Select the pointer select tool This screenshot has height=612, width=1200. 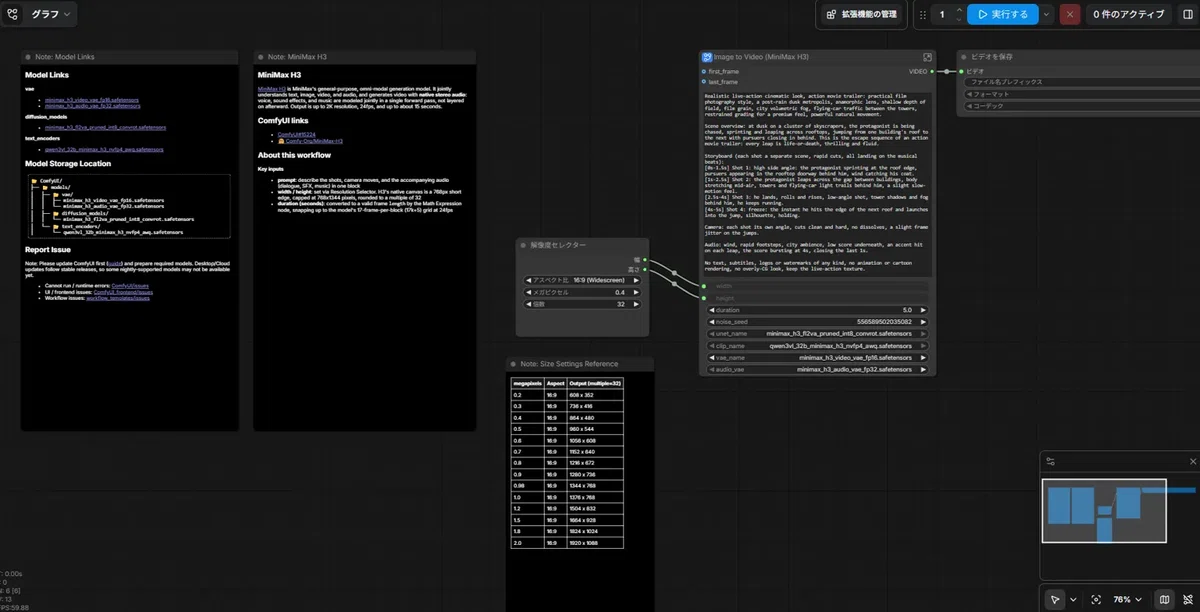(x=1054, y=599)
